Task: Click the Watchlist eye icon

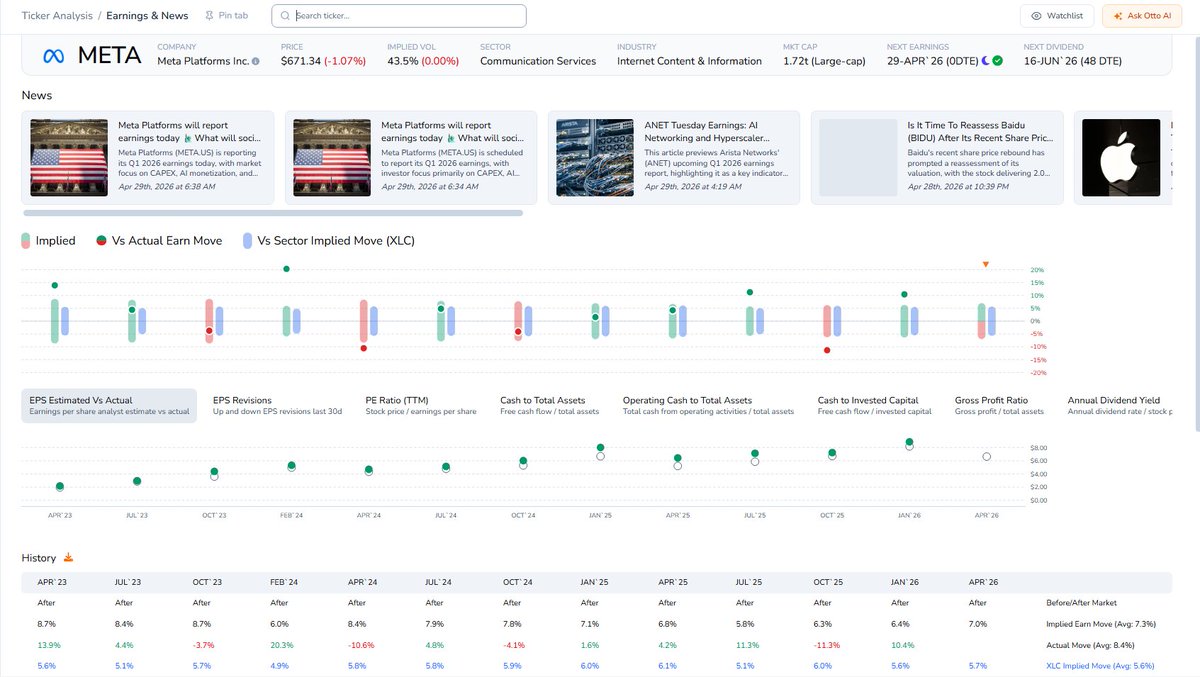Action: pos(1036,16)
